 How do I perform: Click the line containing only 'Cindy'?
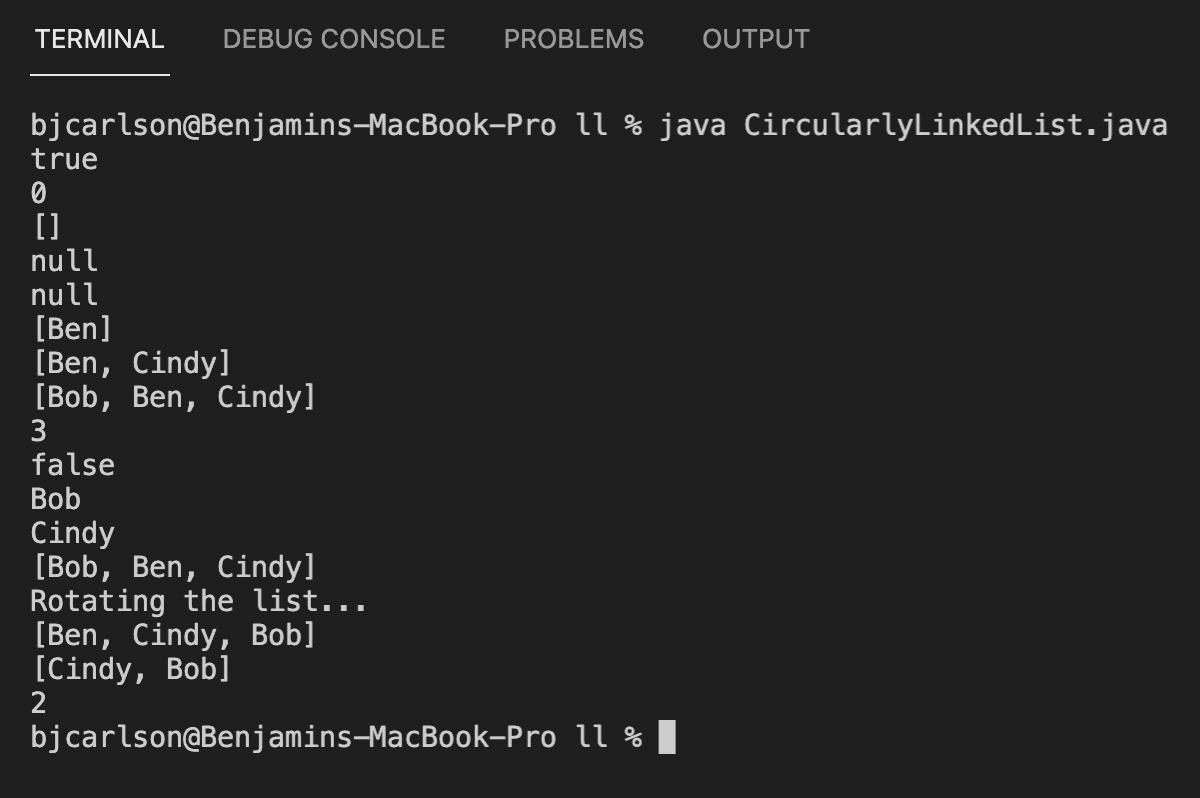73,533
